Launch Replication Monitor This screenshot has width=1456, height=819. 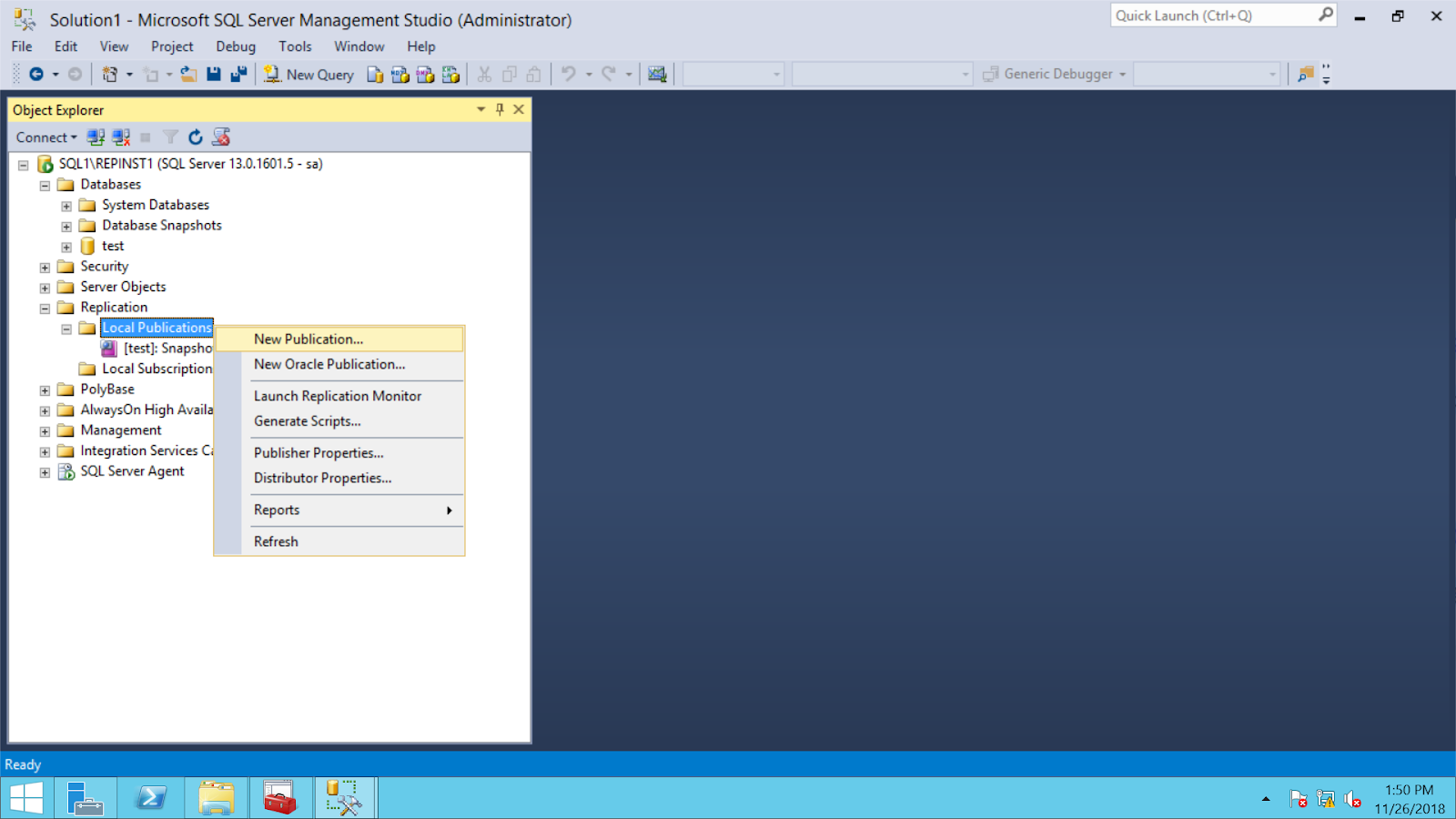(338, 396)
